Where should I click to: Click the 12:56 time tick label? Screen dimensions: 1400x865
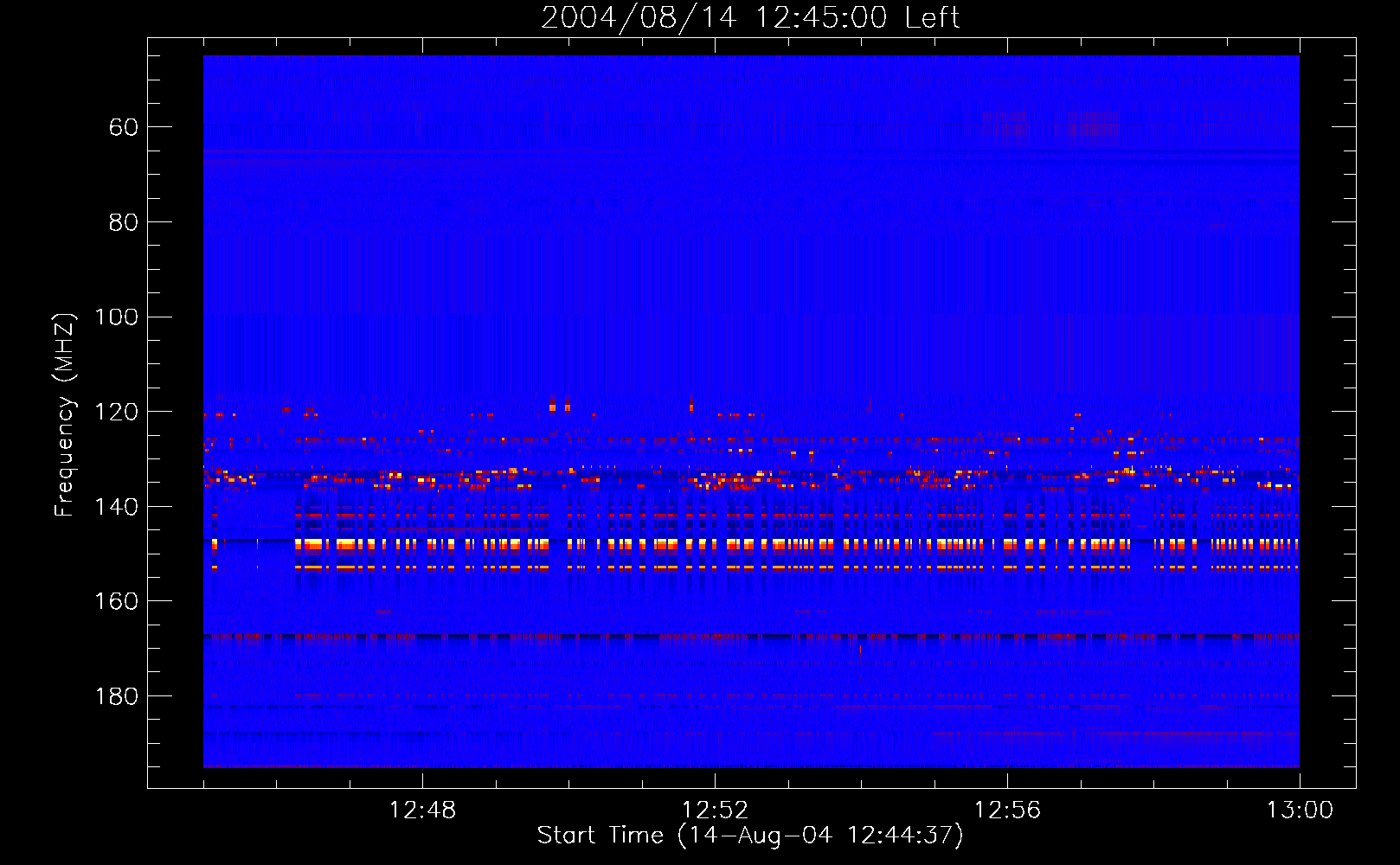point(1007,811)
